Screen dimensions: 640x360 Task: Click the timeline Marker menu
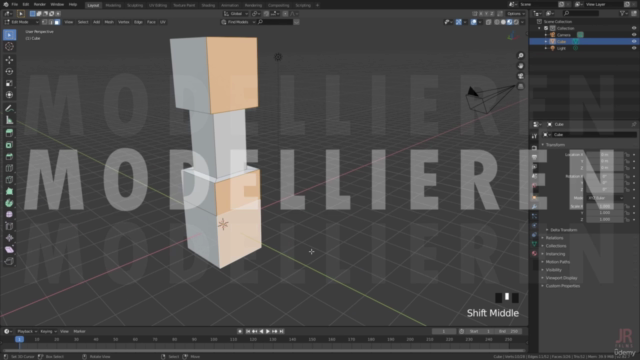79,331
